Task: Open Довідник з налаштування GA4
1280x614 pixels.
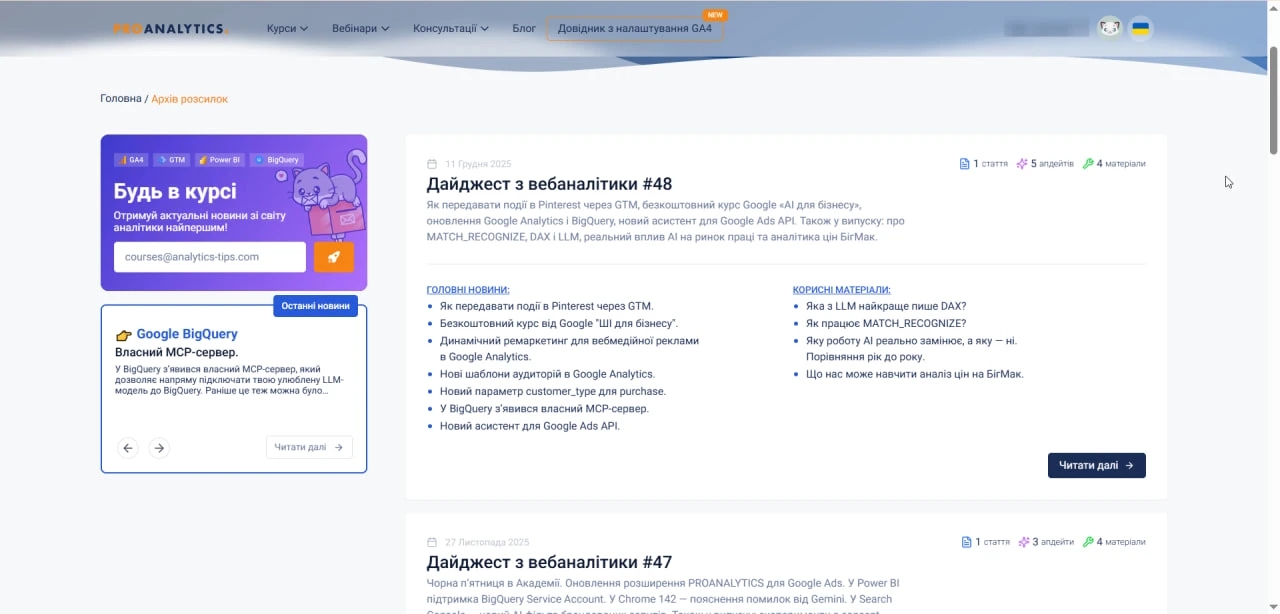Action: (x=635, y=29)
